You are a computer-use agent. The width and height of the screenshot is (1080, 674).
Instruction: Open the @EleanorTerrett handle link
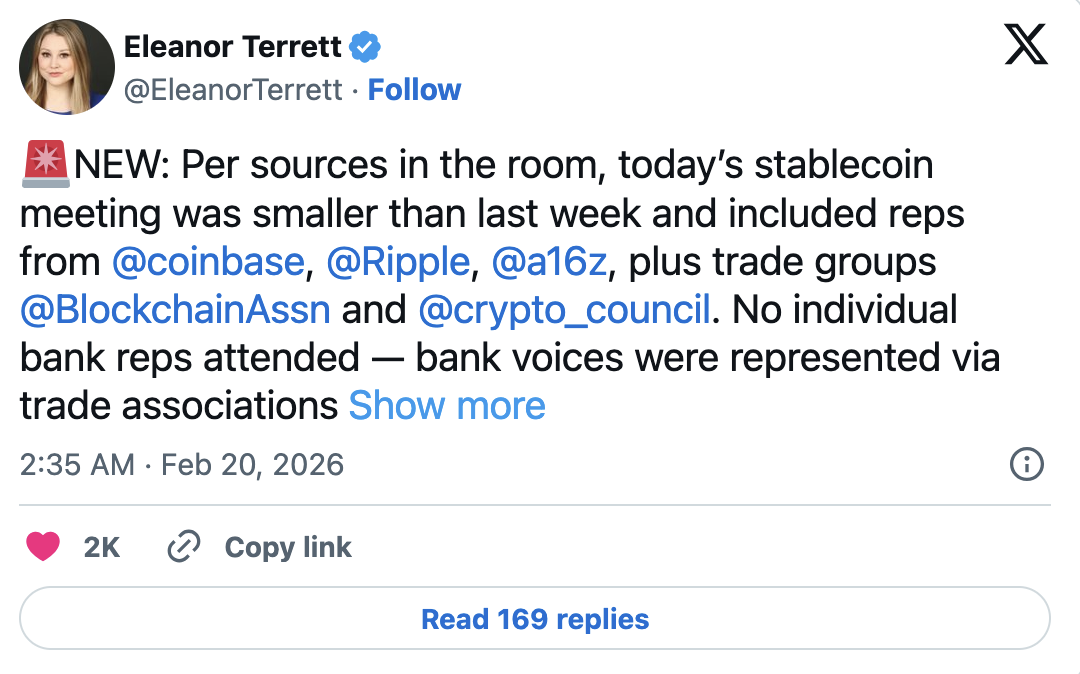click(x=233, y=90)
